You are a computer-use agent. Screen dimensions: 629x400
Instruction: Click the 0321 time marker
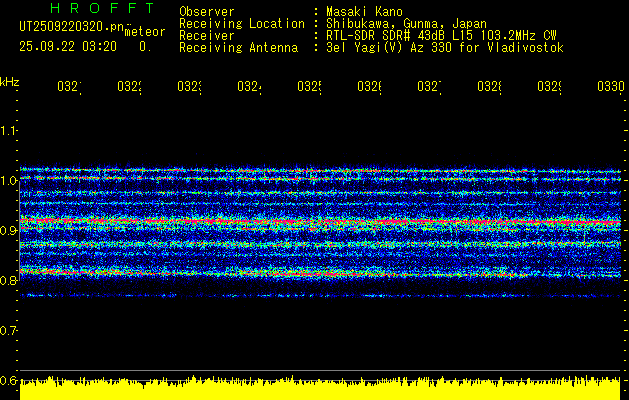tap(69, 86)
